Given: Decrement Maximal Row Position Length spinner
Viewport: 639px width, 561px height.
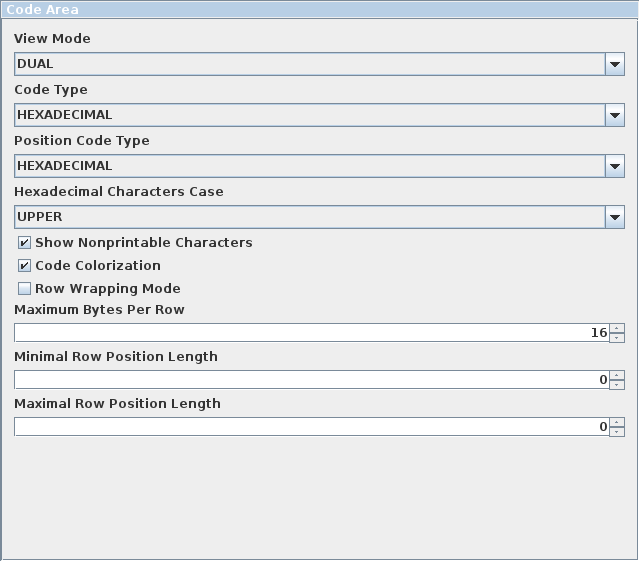Looking at the screenshot, I should pyautogui.click(x=617, y=431).
